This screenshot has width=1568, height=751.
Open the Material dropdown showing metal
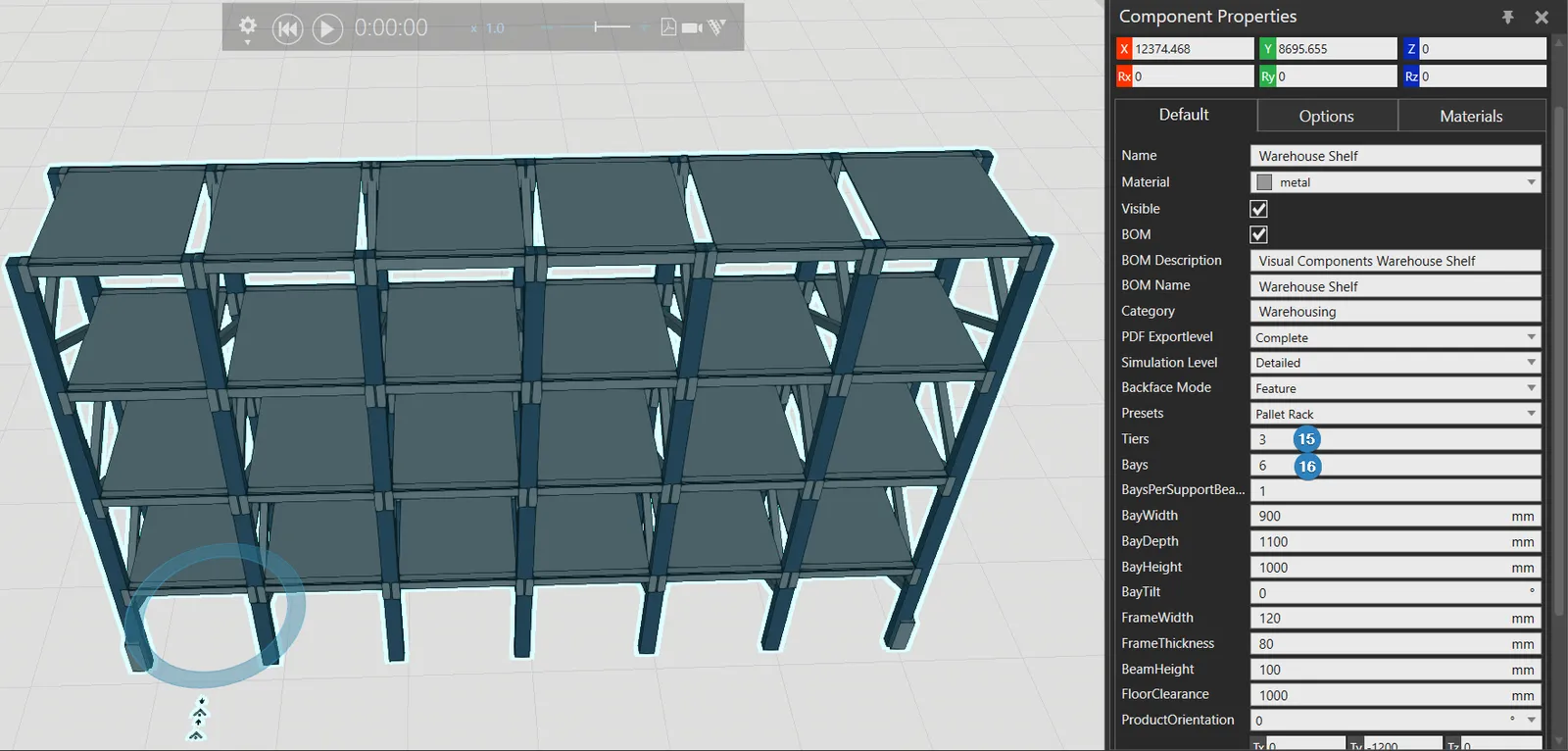pos(1396,182)
